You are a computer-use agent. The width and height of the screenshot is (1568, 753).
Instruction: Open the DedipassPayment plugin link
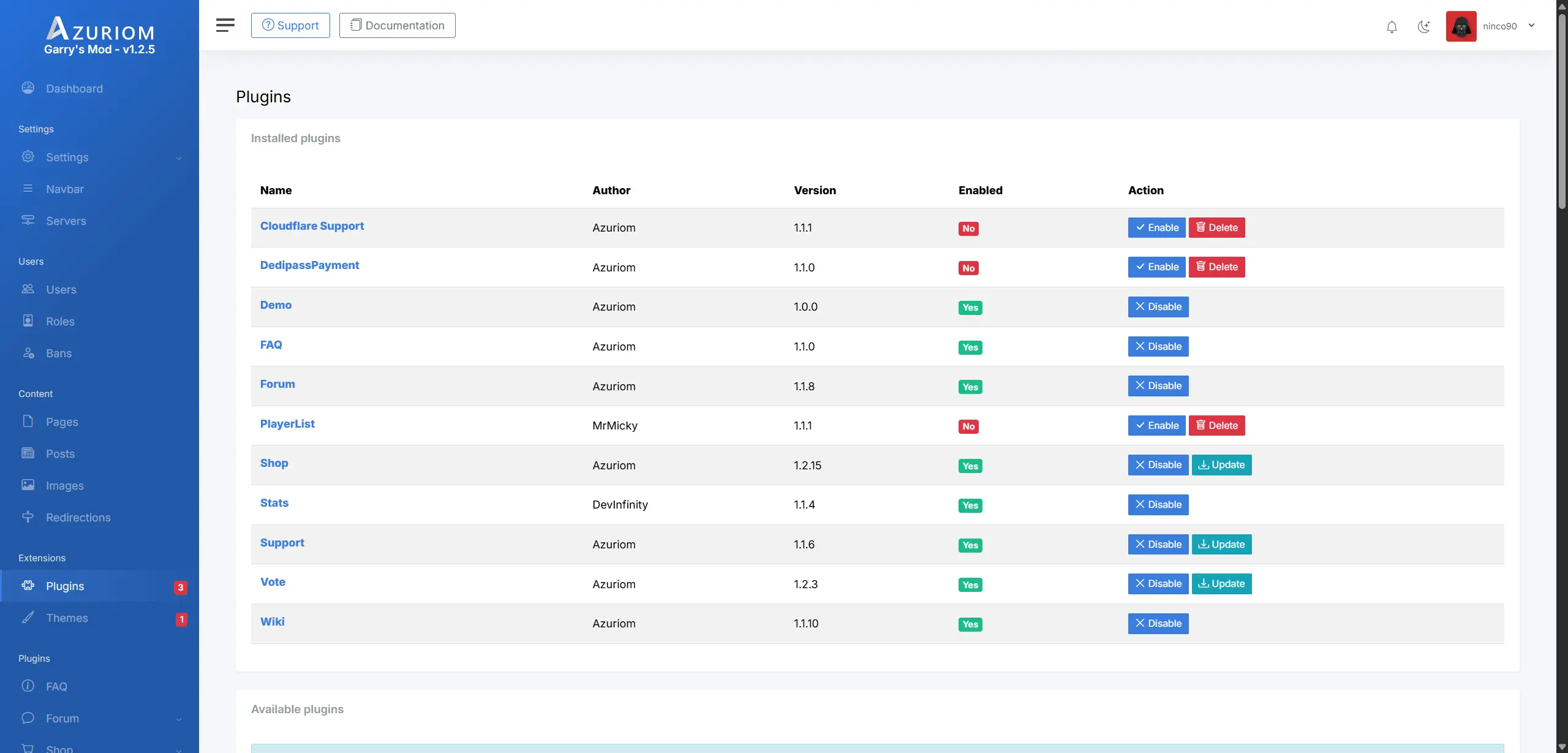click(x=309, y=265)
